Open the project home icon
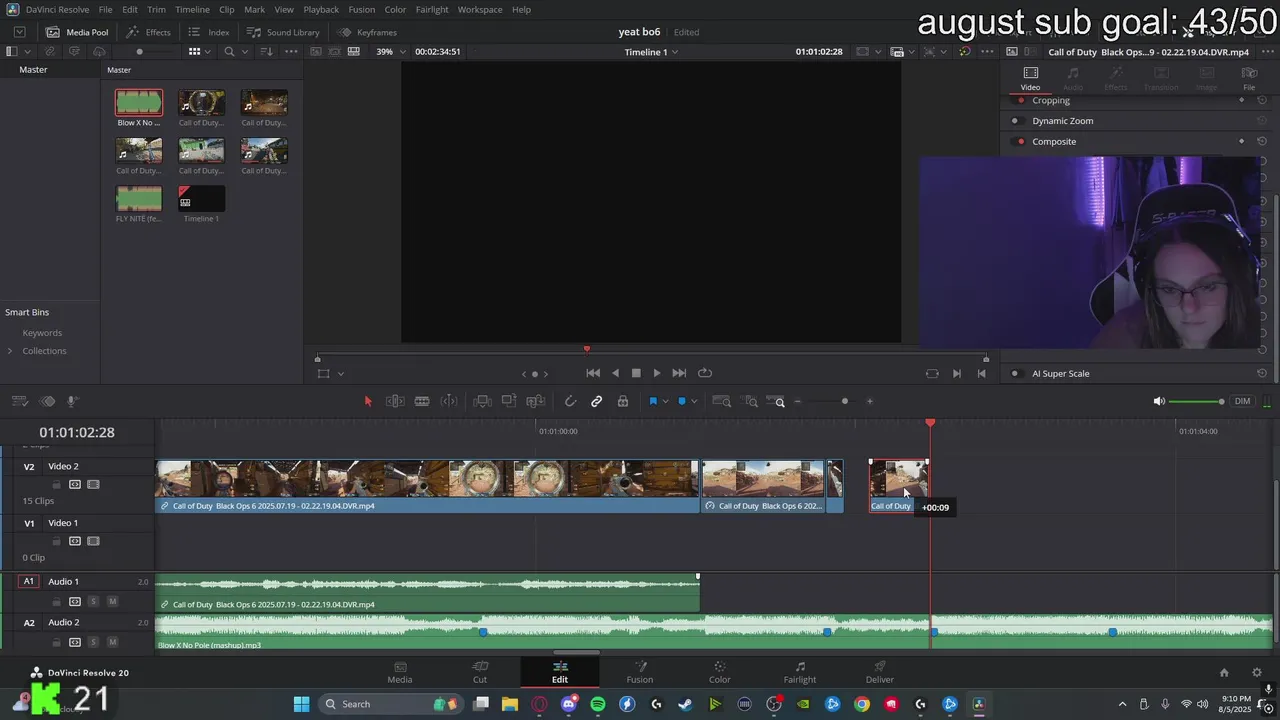1280x720 pixels. pyautogui.click(x=1224, y=673)
